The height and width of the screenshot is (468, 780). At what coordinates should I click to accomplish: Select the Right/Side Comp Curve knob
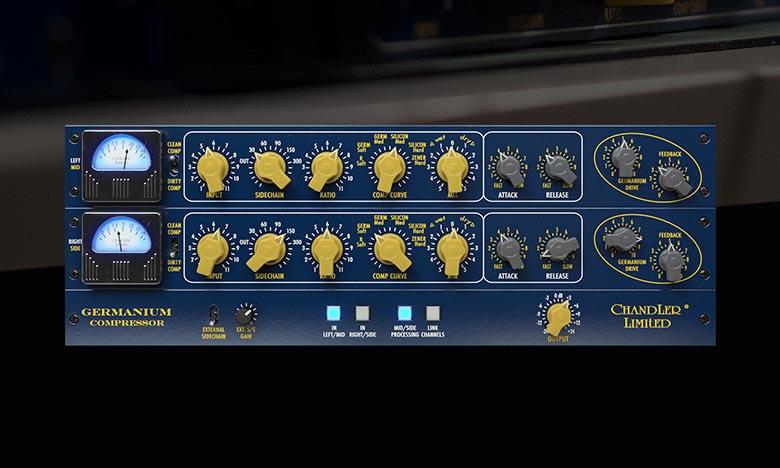pos(391,250)
